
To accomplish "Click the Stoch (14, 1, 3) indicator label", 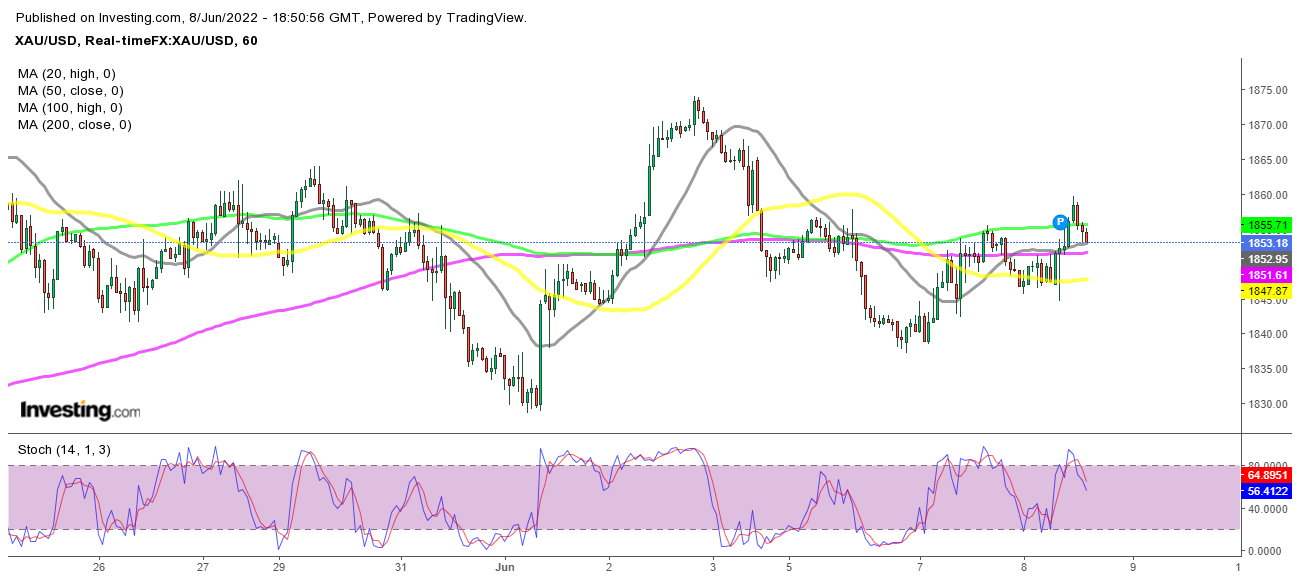I will pyautogui.click(x=64, y=450).
